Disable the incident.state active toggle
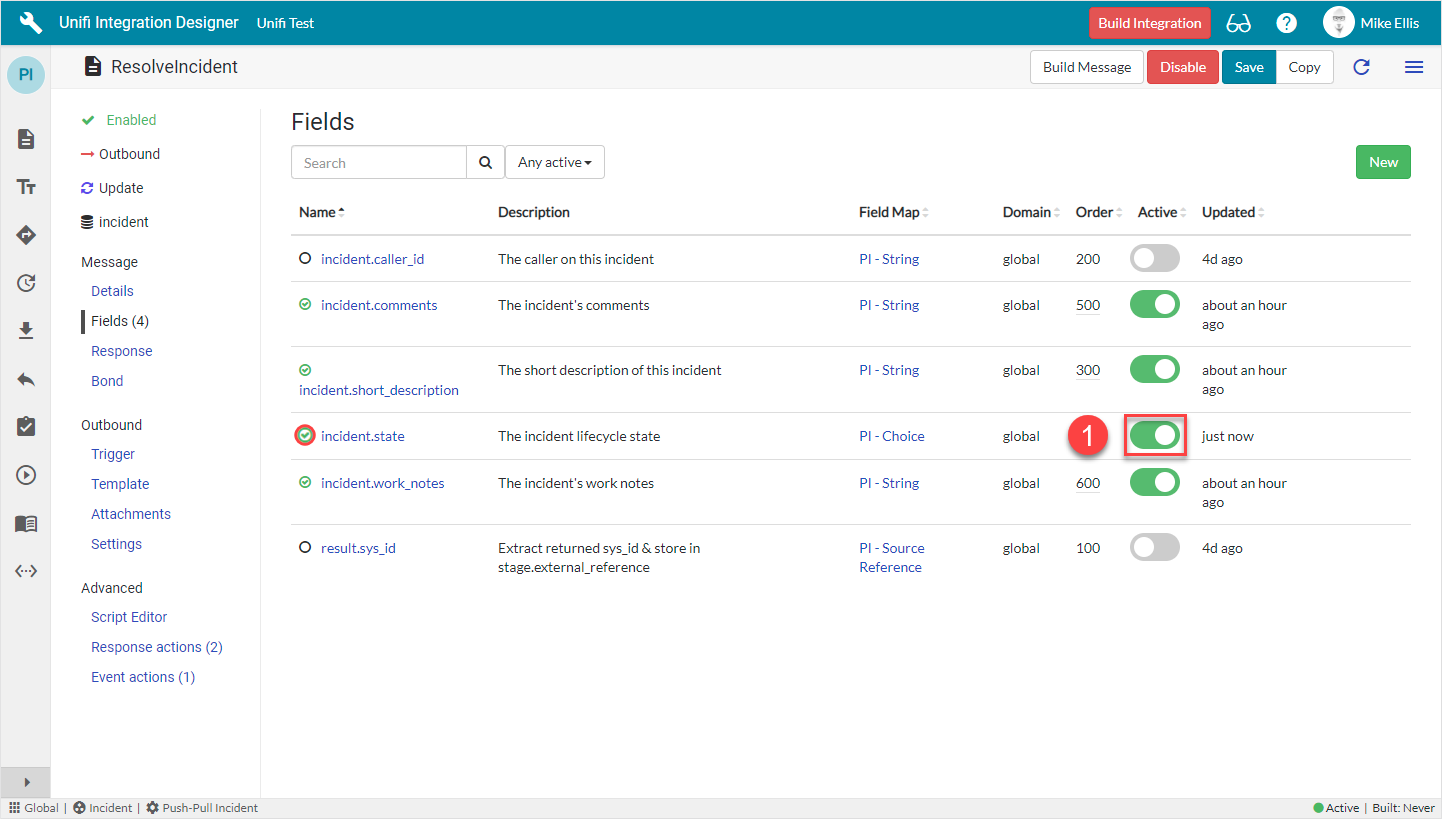1442x819 pixels. click(x=1154, y=436)
